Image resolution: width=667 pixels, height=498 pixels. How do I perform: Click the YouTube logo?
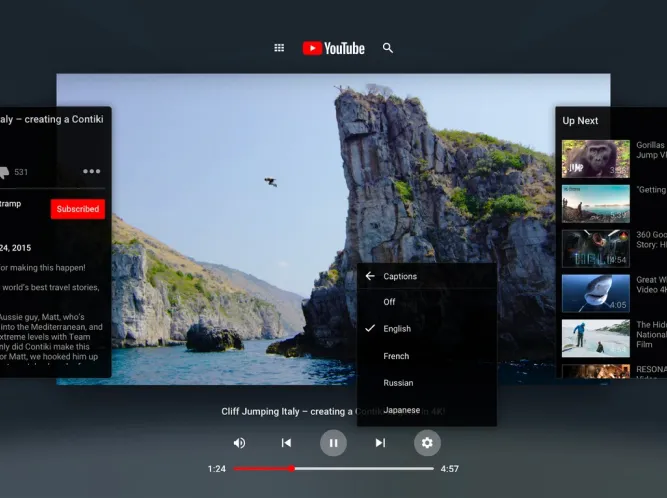click(x=334, y=48)
